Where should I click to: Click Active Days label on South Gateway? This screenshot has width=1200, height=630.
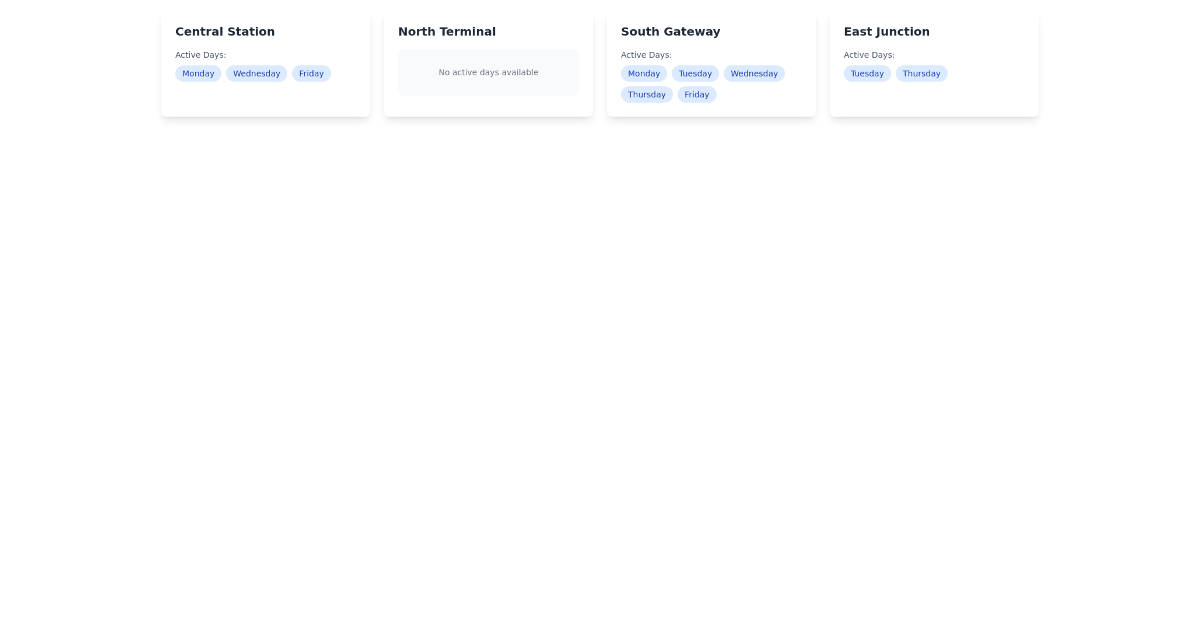(646, 55)
